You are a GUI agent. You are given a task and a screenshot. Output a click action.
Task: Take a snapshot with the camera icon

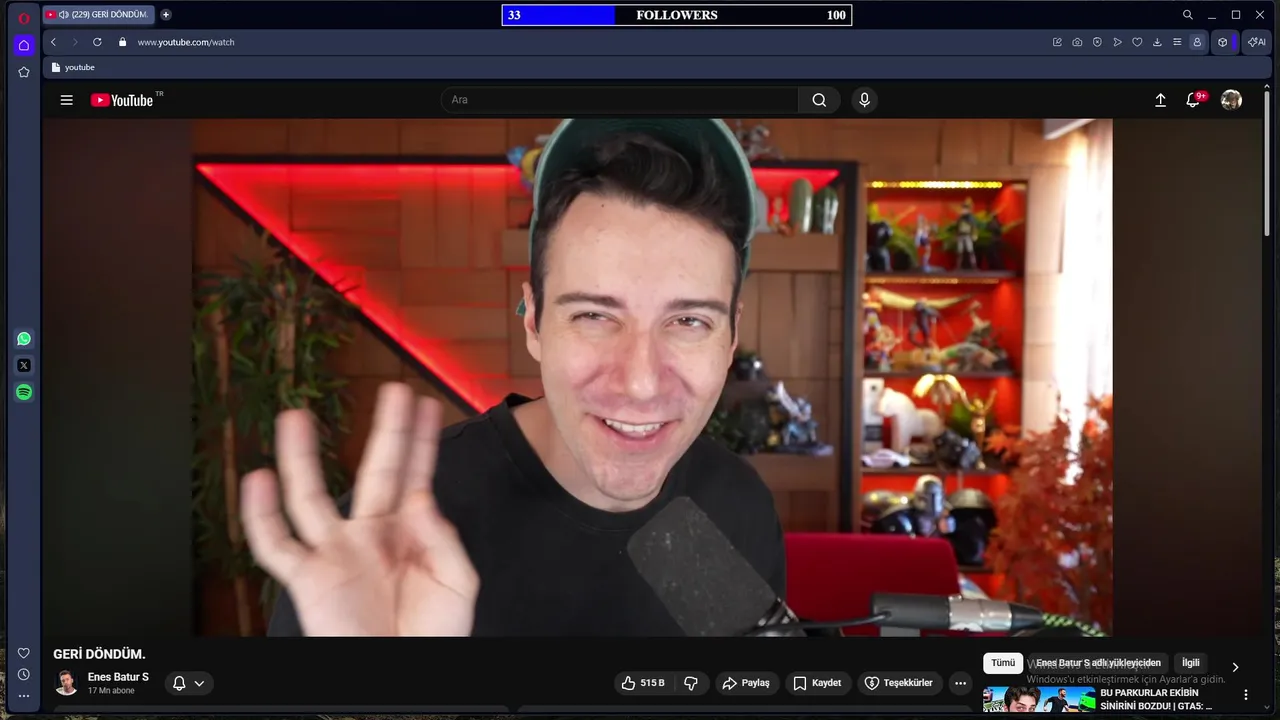tap(1077, 42)
